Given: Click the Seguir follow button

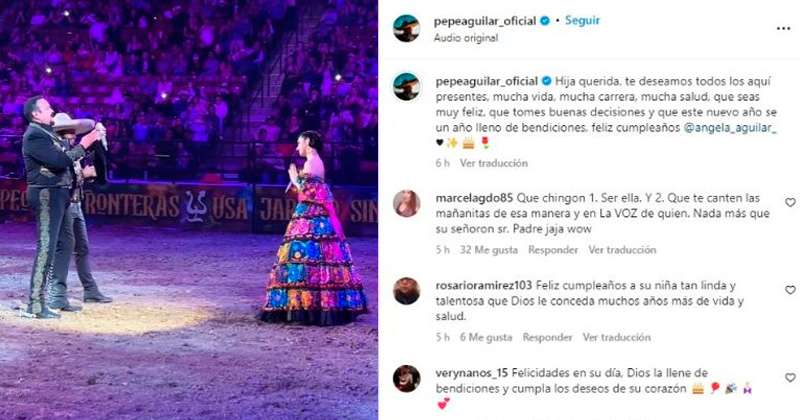Looking at the screenshot, I should (582, 20).
